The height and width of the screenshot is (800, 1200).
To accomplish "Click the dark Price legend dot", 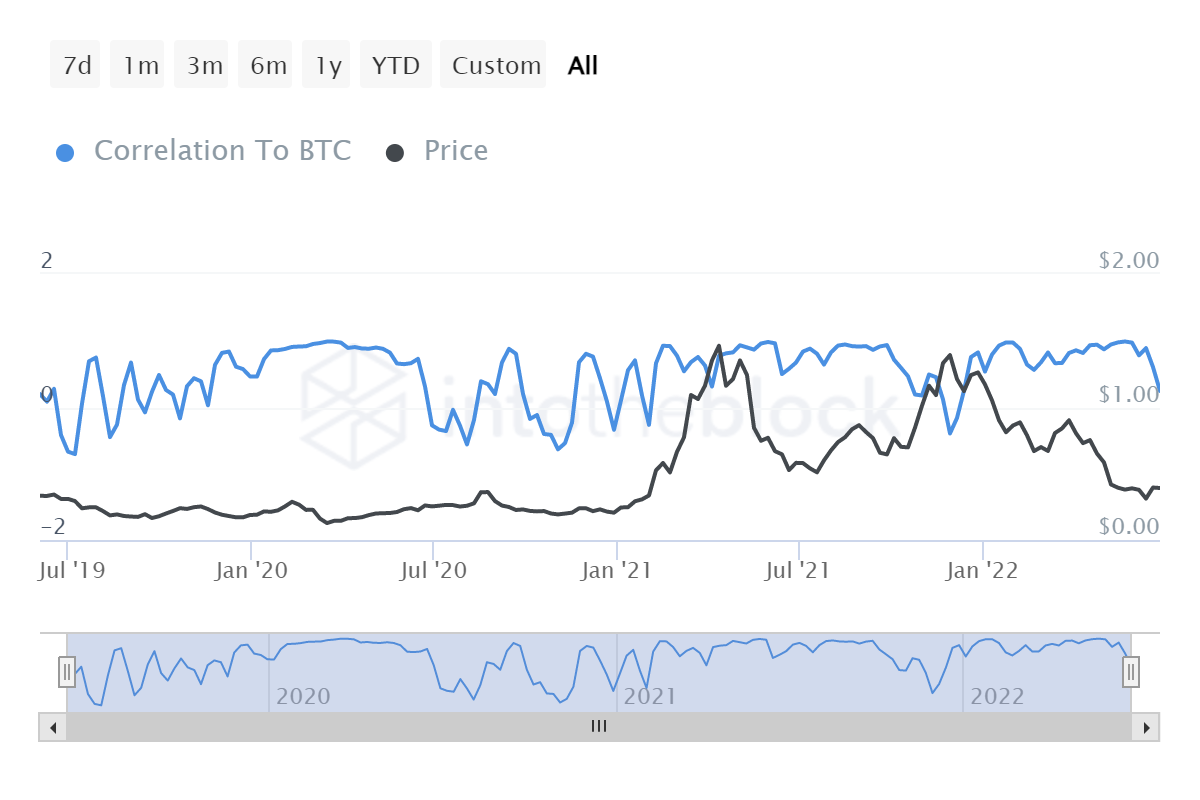I will click(395, 153).
